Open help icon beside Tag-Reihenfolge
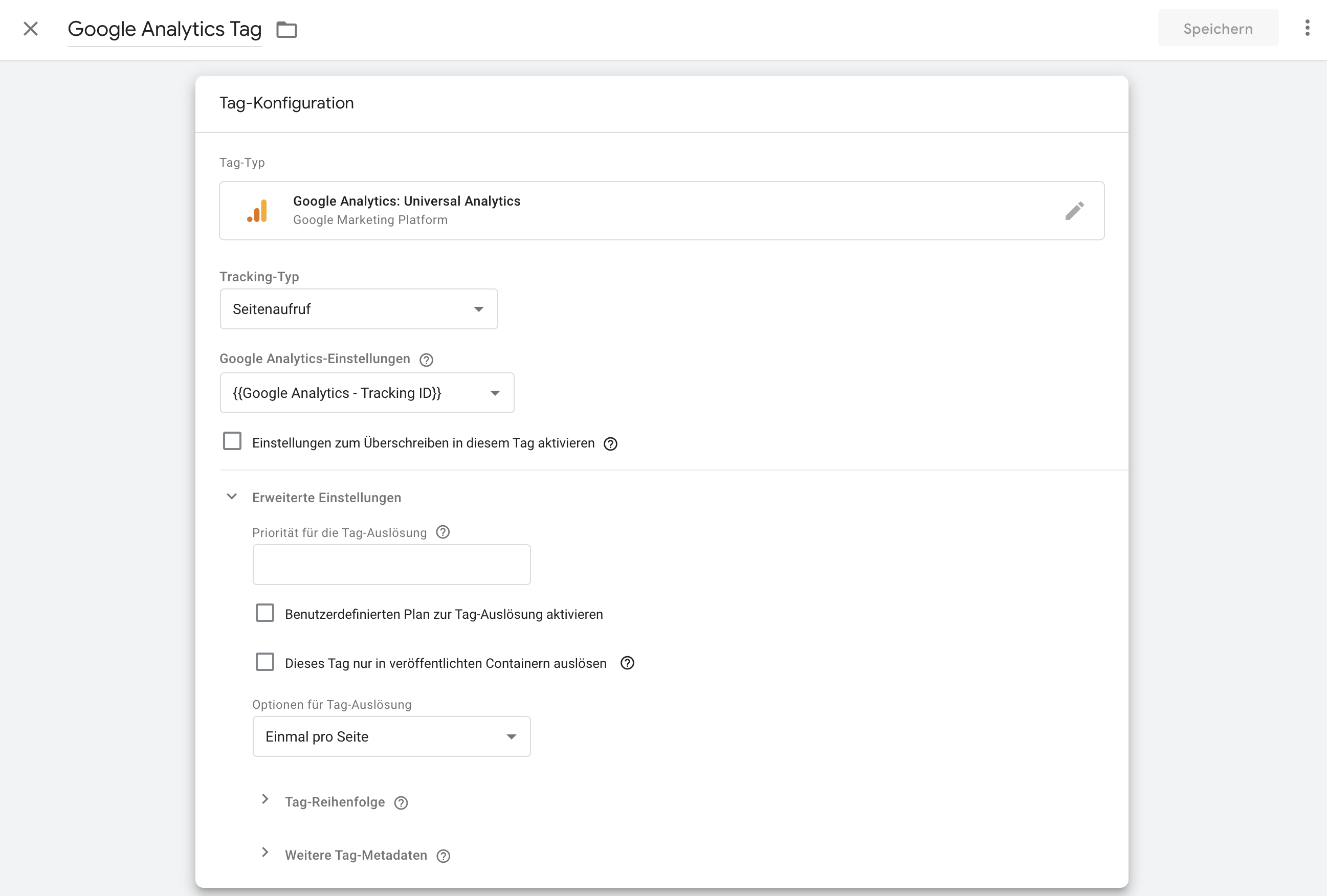 [x=401, y=803]
